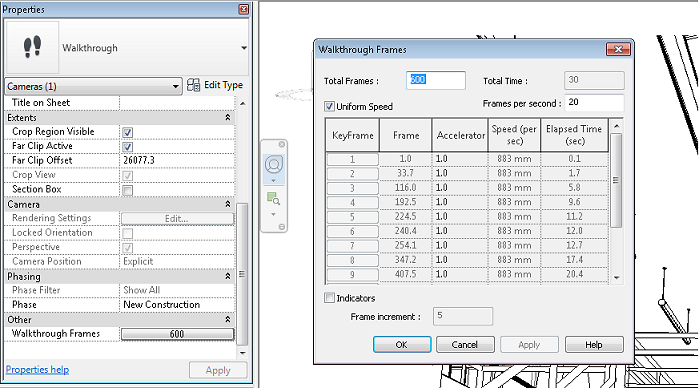Toggle the Indicators checkbox
Screen dimensions: 699x388
pyautogui.click(x=329, y=297)
